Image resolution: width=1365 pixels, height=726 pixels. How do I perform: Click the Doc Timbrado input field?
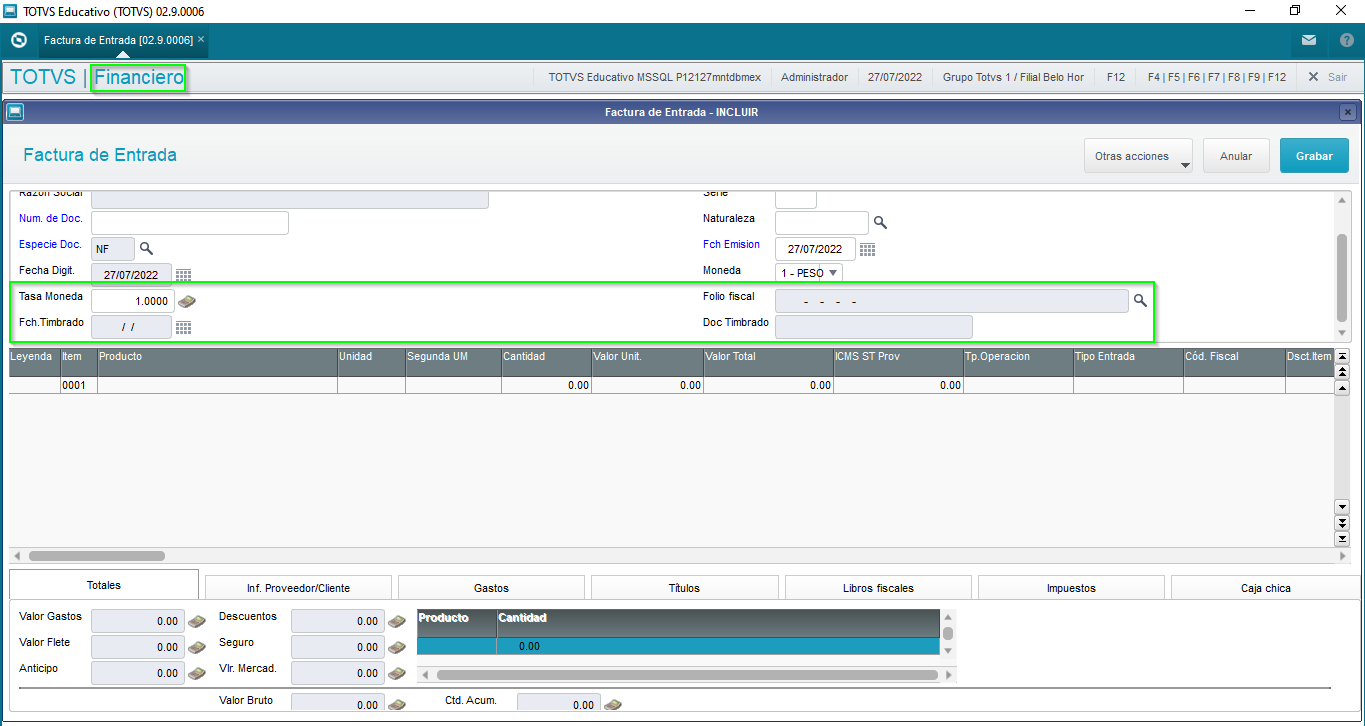click(874, 327)
